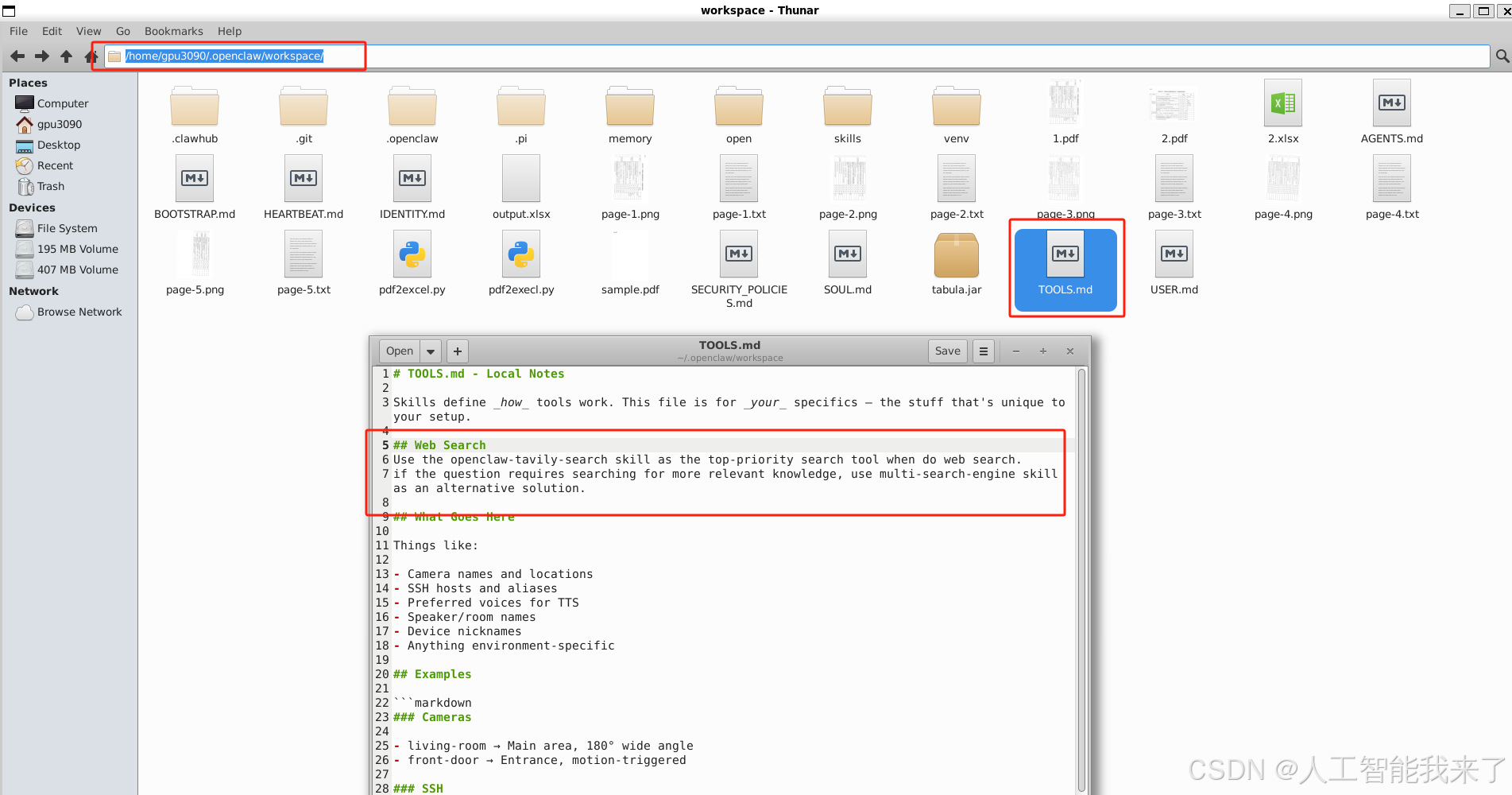Select the venv folder icon
The height and width of the screenshot is (795, 1512).
(x=957, y=106)
